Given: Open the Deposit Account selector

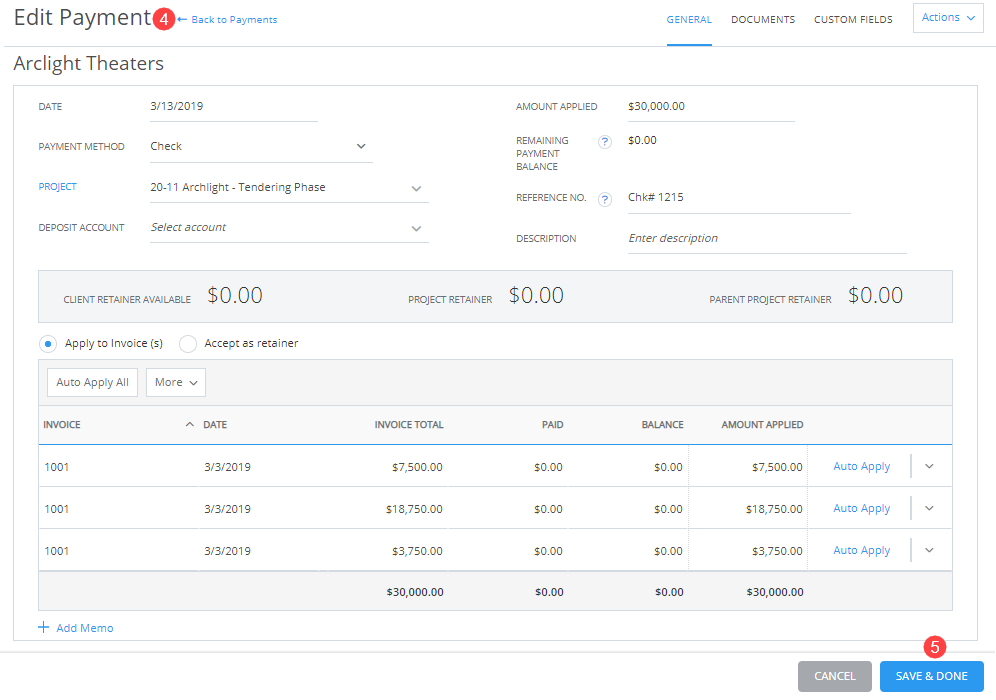Looking at the screenshot, I should tap(415, 227).
